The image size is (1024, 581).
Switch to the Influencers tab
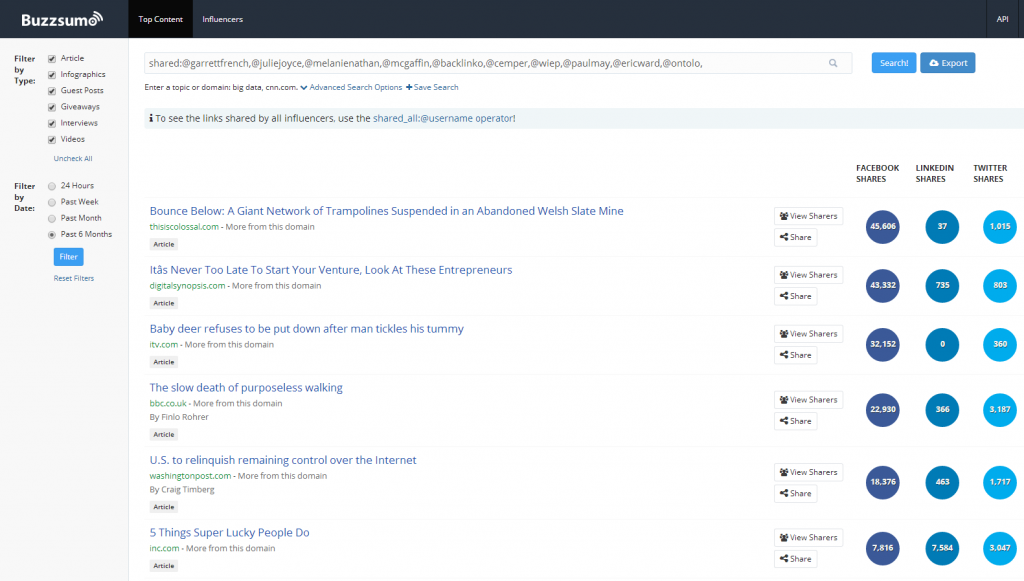pyautogui.click(x=222, y=19)
